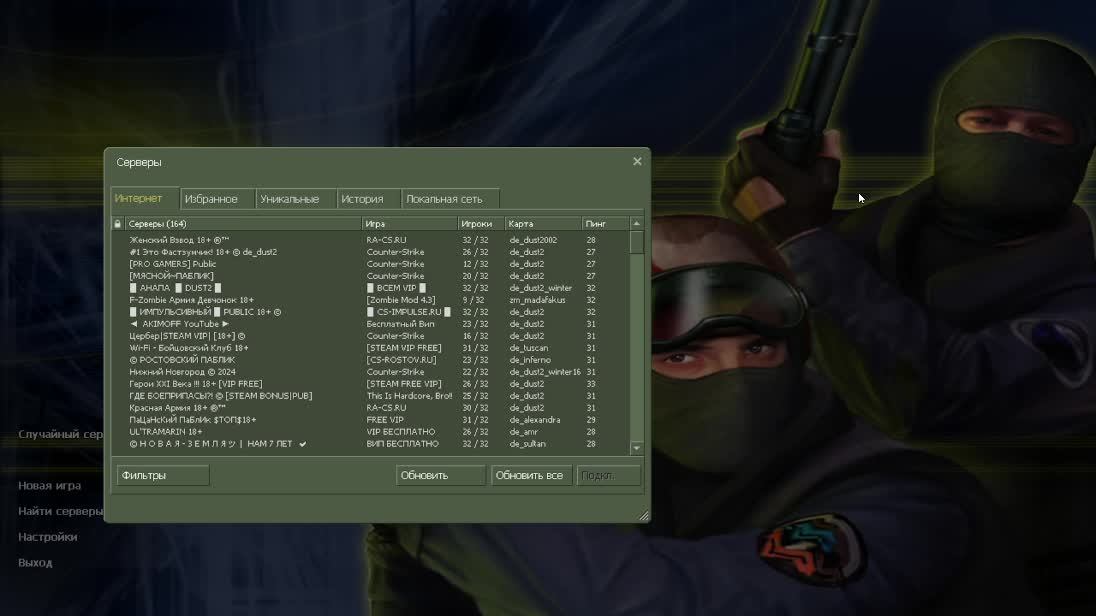Click map cell zm_madafakus
Image resolution: width=1096 pixels, height=616 pixels.
[x=537, y=300]
